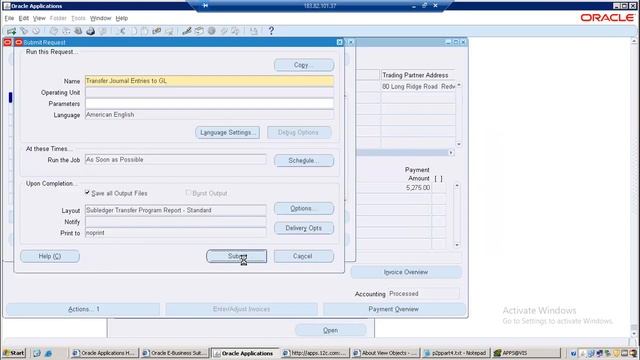The width and height of the screenshot is (640, 360).
Task: Open the Edit menu
Action: coord(24,18)
